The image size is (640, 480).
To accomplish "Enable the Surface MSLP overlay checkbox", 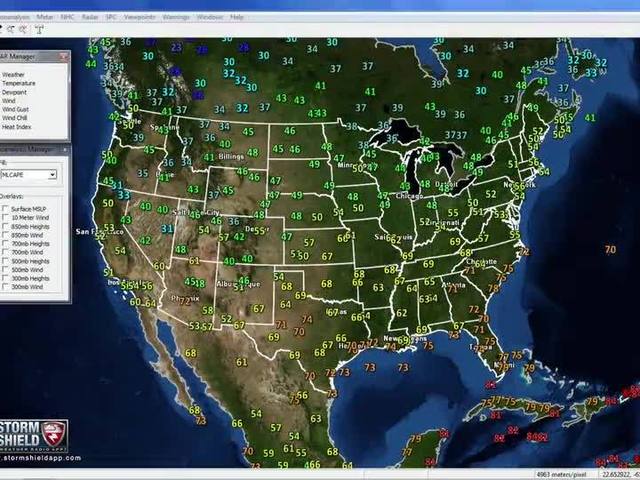I will [6, 209].
